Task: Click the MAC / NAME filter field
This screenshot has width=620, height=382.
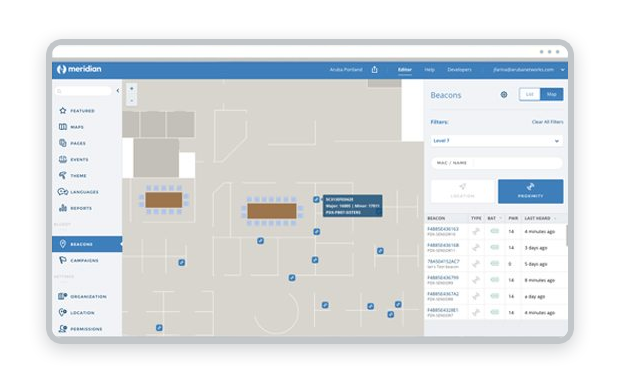Action: [x=497, y=163]
